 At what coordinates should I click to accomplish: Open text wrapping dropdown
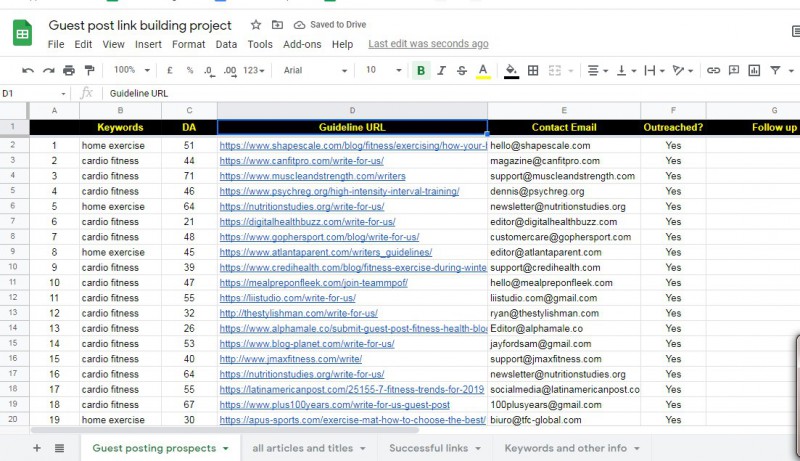[654, 70]
